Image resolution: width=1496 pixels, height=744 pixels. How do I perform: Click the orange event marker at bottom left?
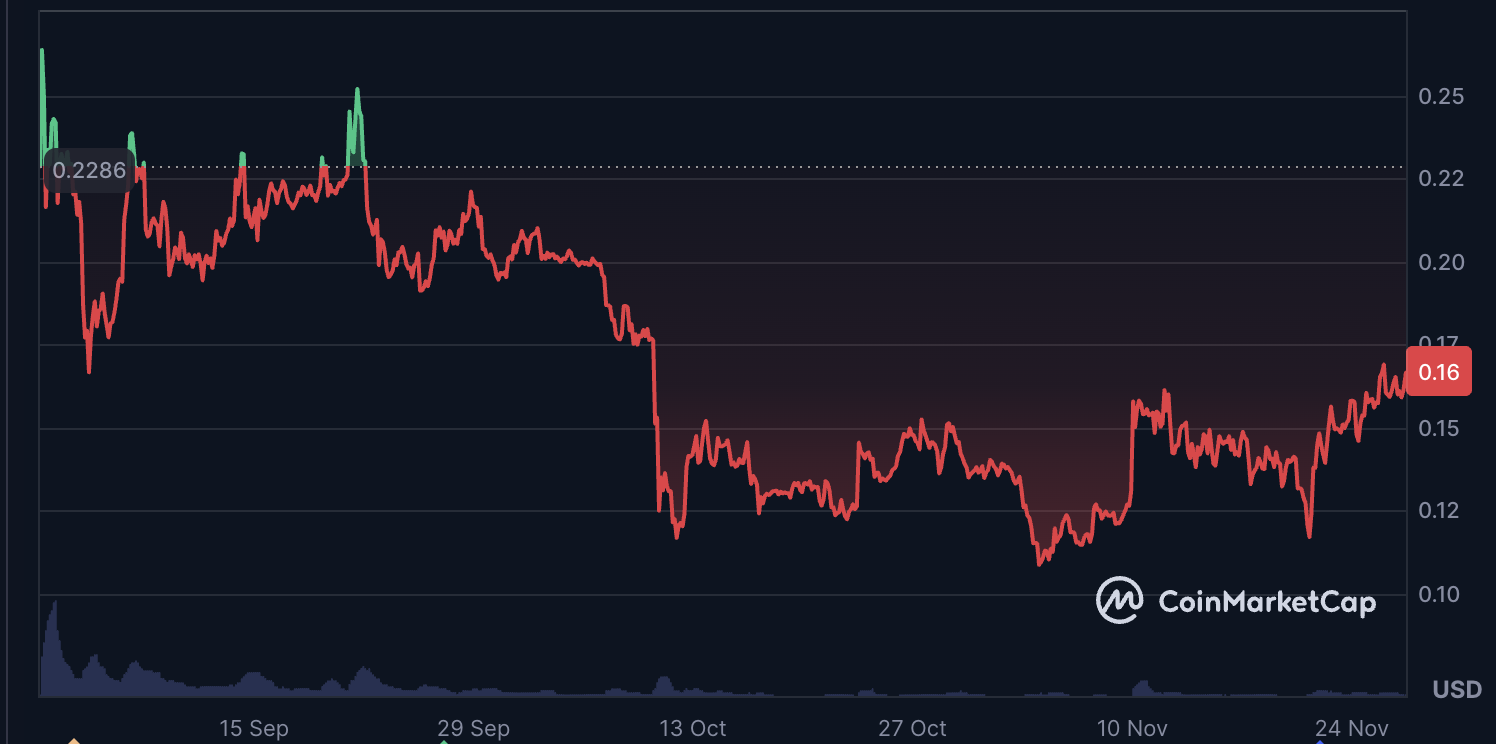coord(73,741)
